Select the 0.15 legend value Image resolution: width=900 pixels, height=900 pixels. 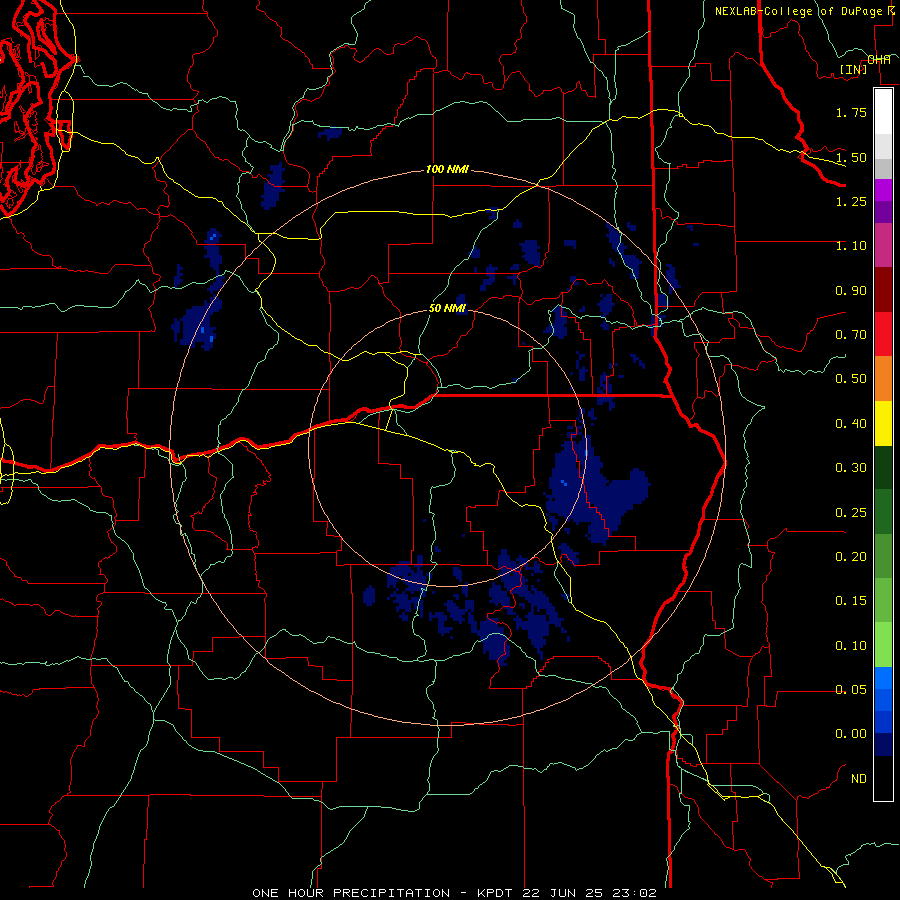851,601
